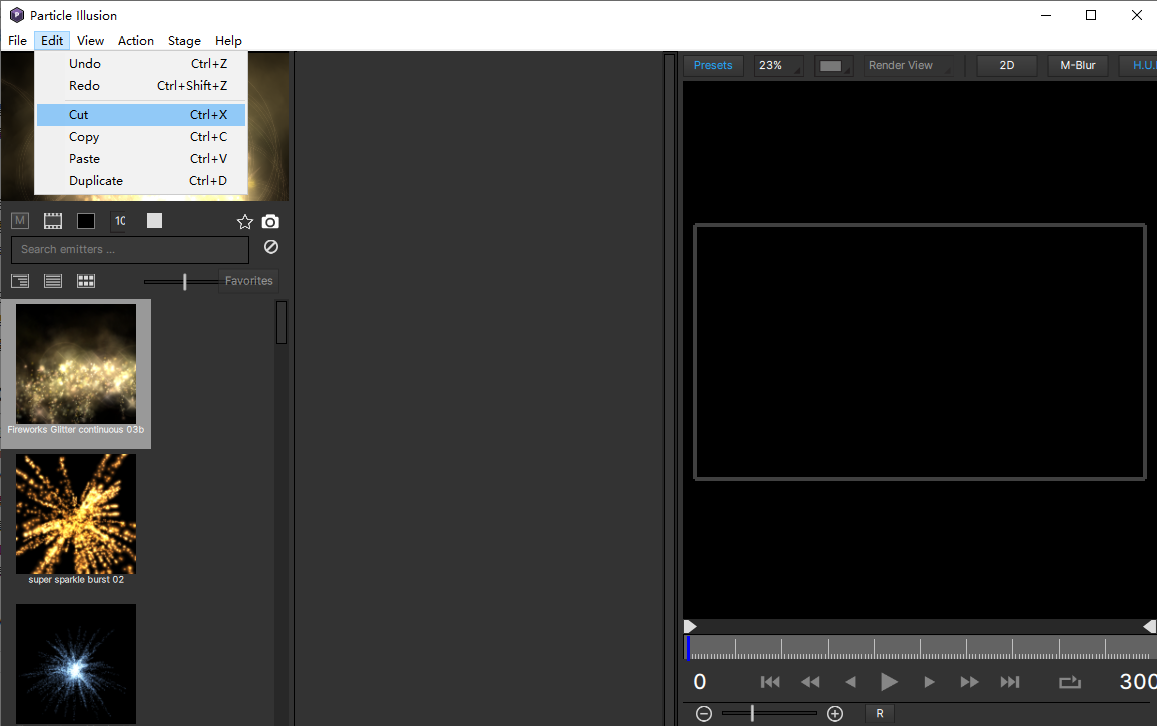Toggle the 2D view mode button
This screenshot has width=1157, height=726.
pyautogui.click(x=1007, y=65)
